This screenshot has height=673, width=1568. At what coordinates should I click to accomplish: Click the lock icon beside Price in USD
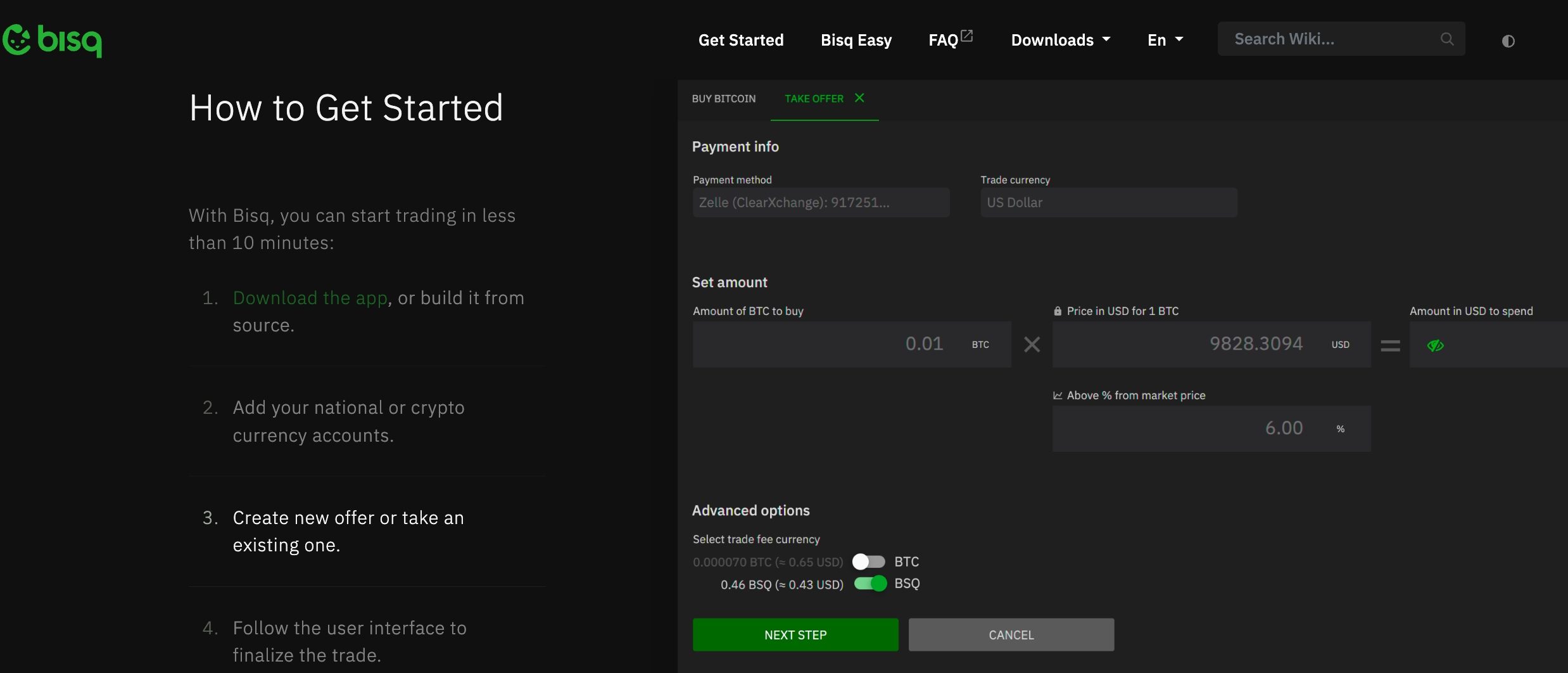pos(1058,311)
